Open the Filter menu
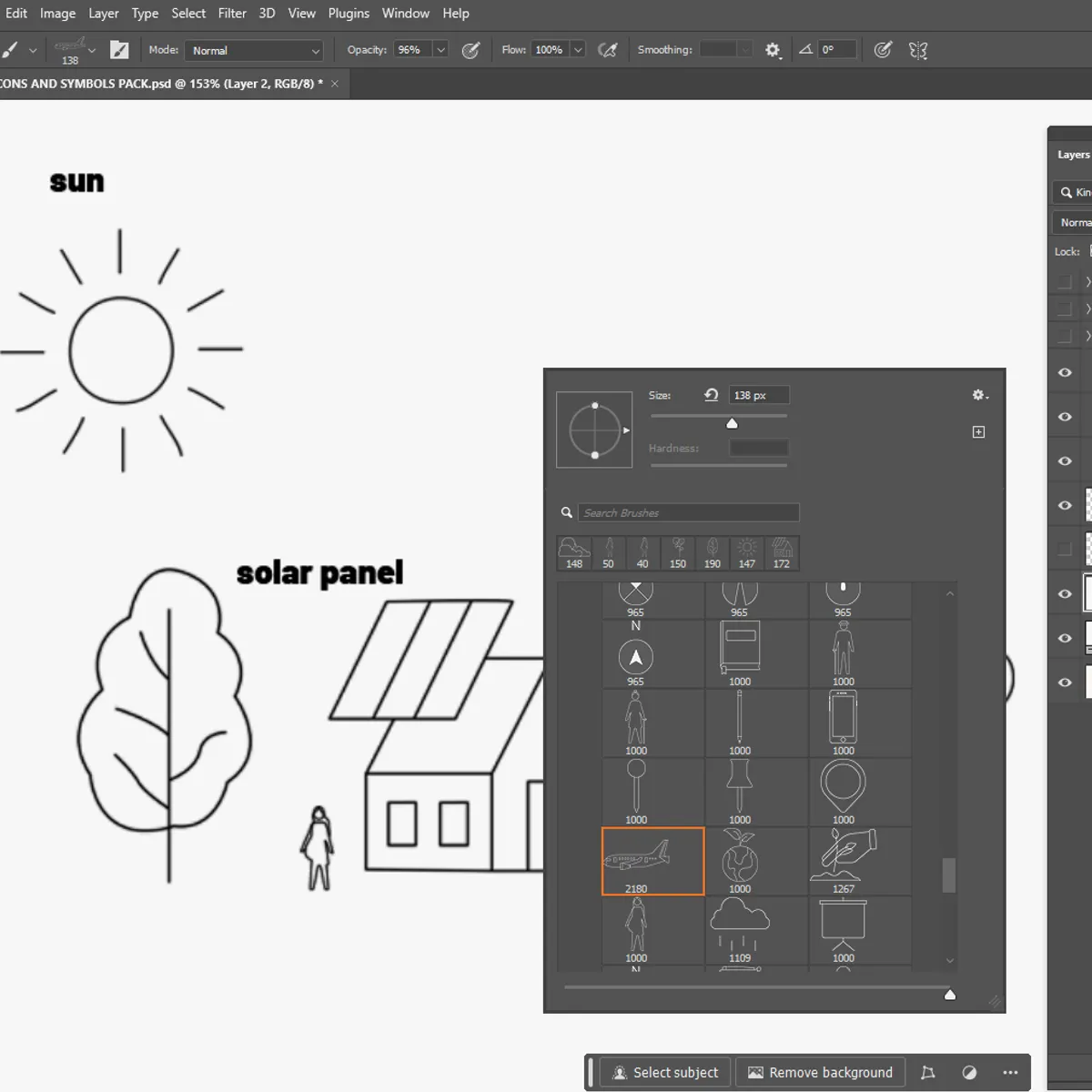Viewport: 1092px width, 1092px height. click(x=232, y=13)
